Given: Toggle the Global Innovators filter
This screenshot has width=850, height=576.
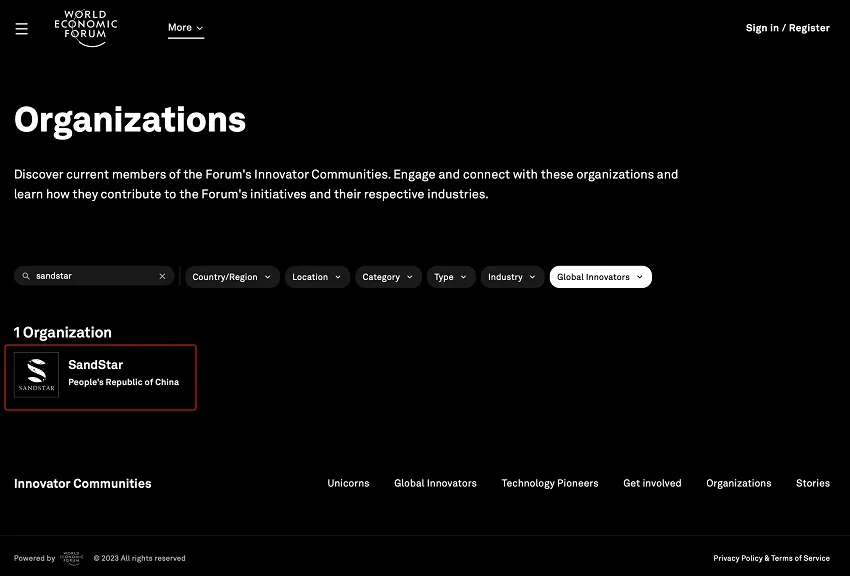Looking at the screenshot, I should 601,277.
